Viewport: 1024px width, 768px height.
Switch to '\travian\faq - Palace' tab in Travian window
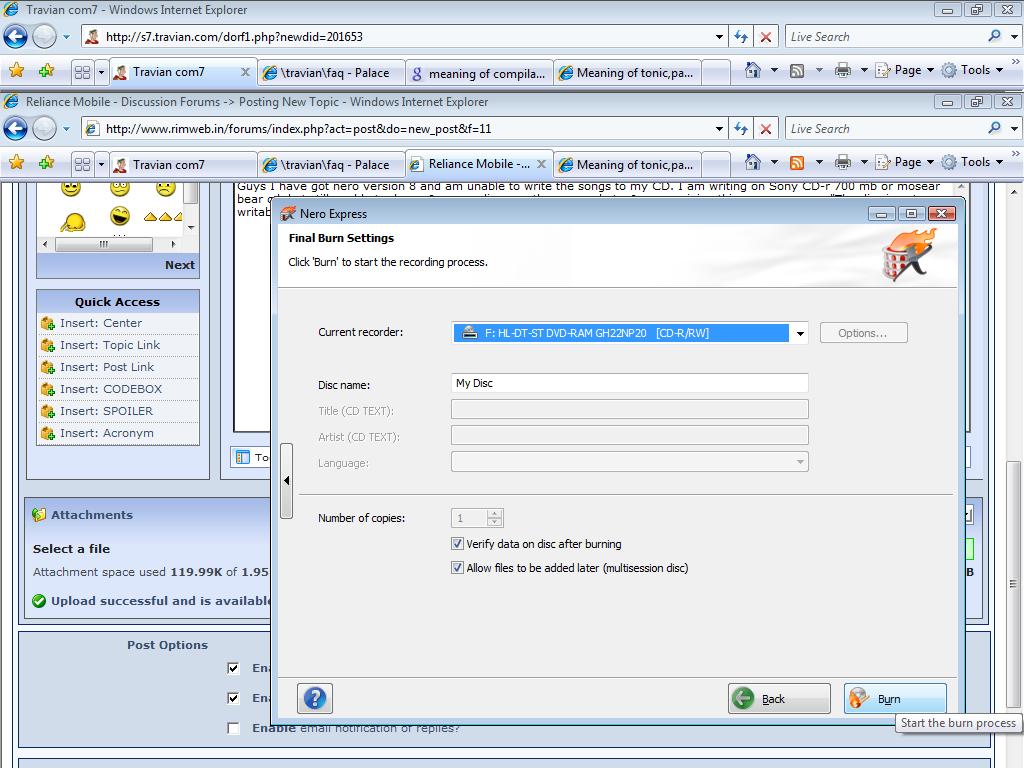coord(332,73)
